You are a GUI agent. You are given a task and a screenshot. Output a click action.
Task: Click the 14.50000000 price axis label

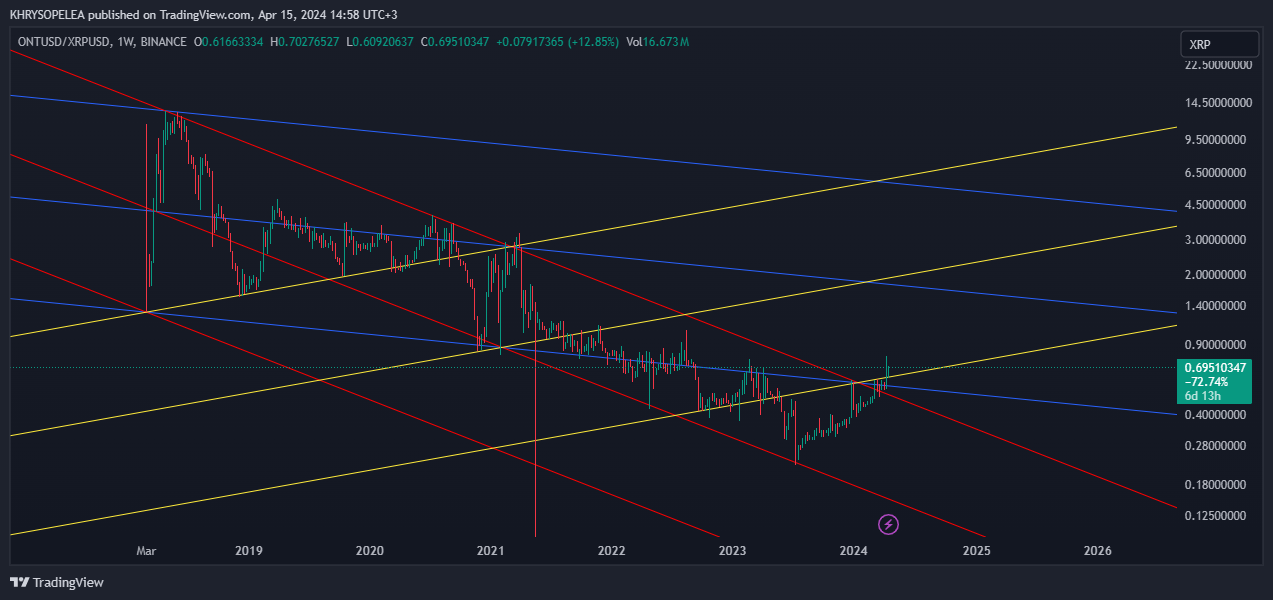coord(1218,103)
